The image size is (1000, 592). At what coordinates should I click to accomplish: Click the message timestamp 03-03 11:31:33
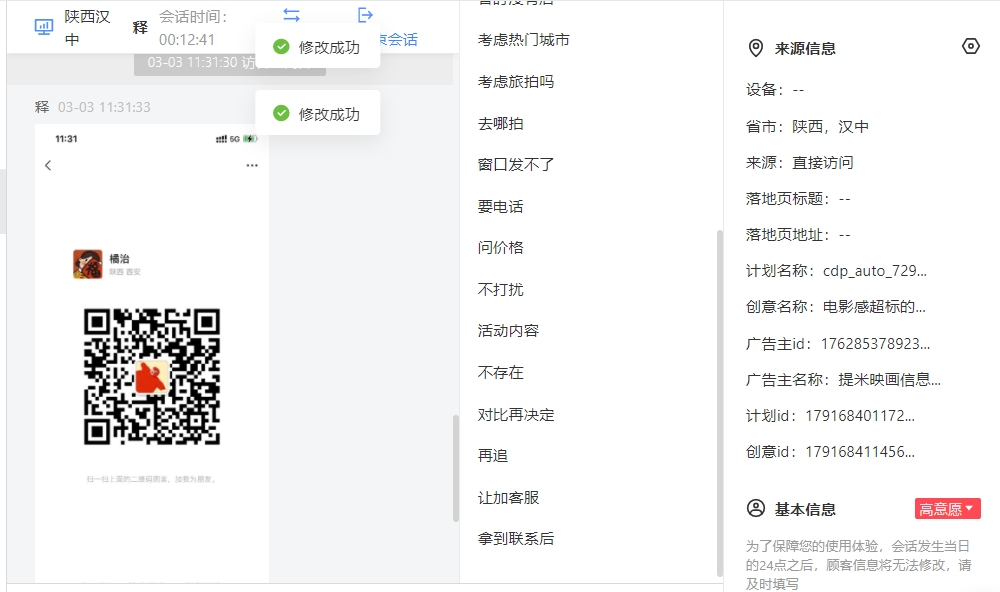[104, 107]
